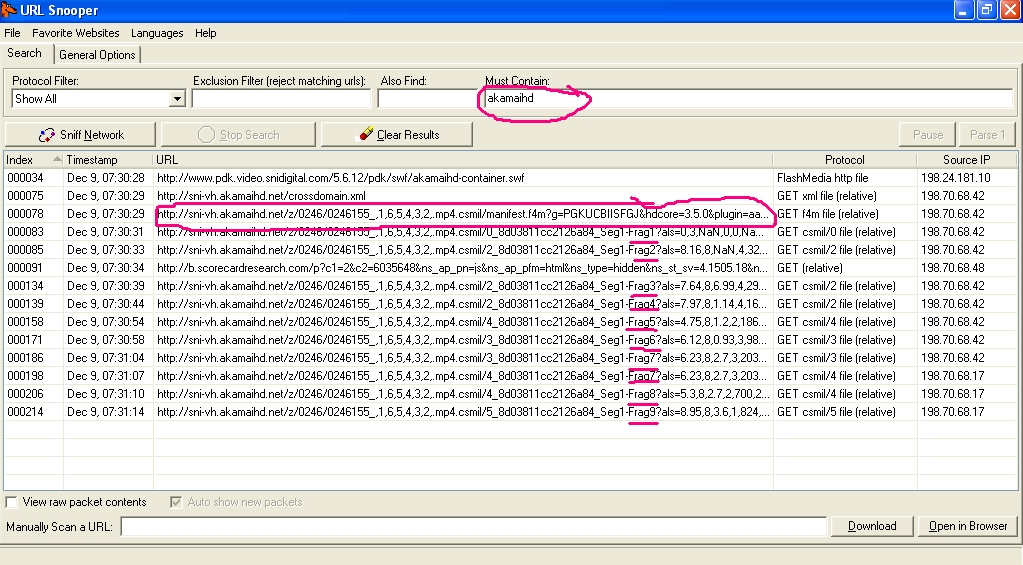Click timestamp Dec 9, 07:30:54
This screenshot has height=565, width=1023.
106,322
